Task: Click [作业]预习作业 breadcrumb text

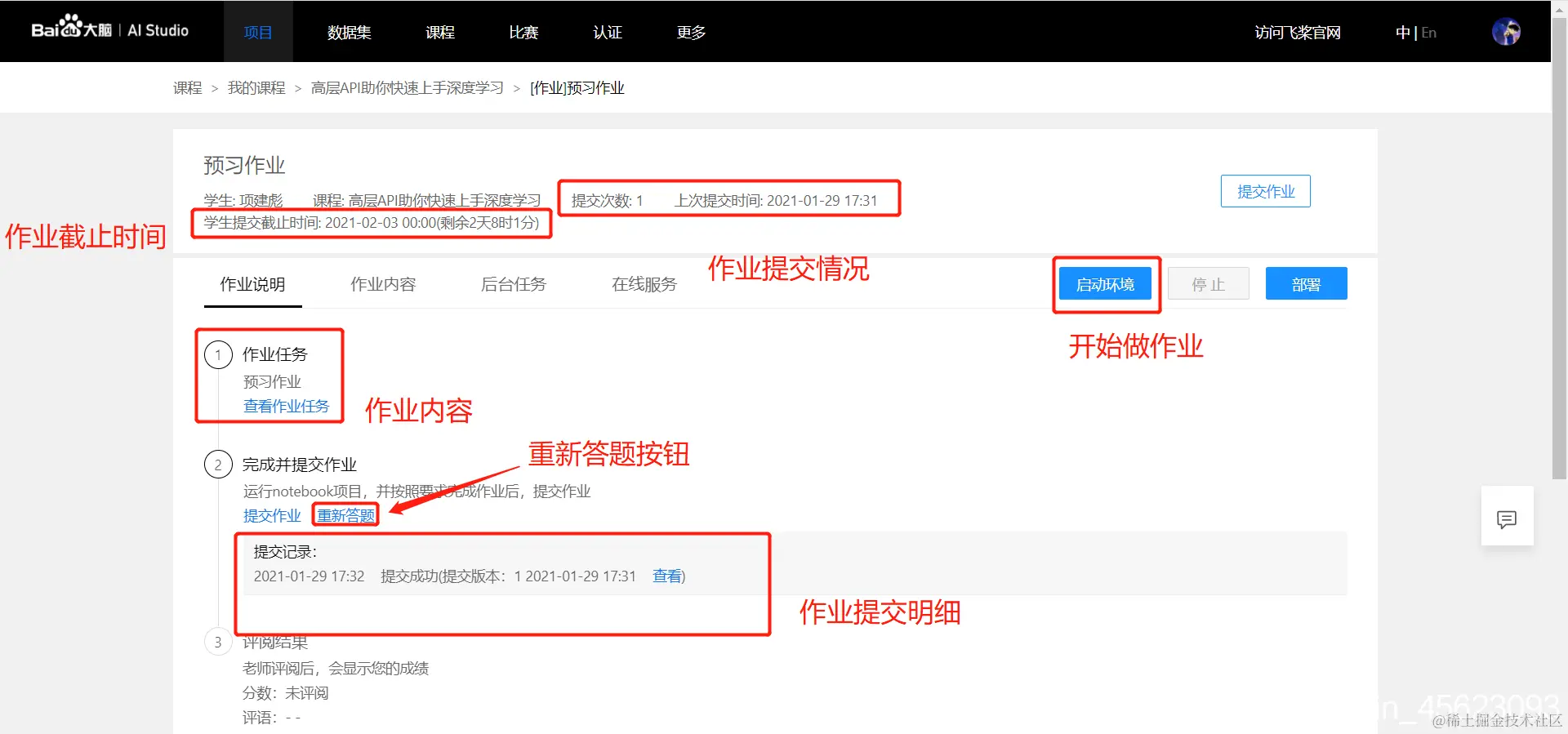Action: point(577,88)
